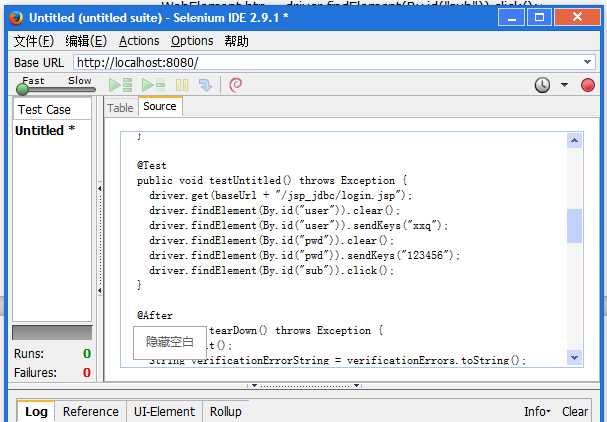Click the source scroll-up arrow
The image size is (607, 422).
tap(574, 141)
